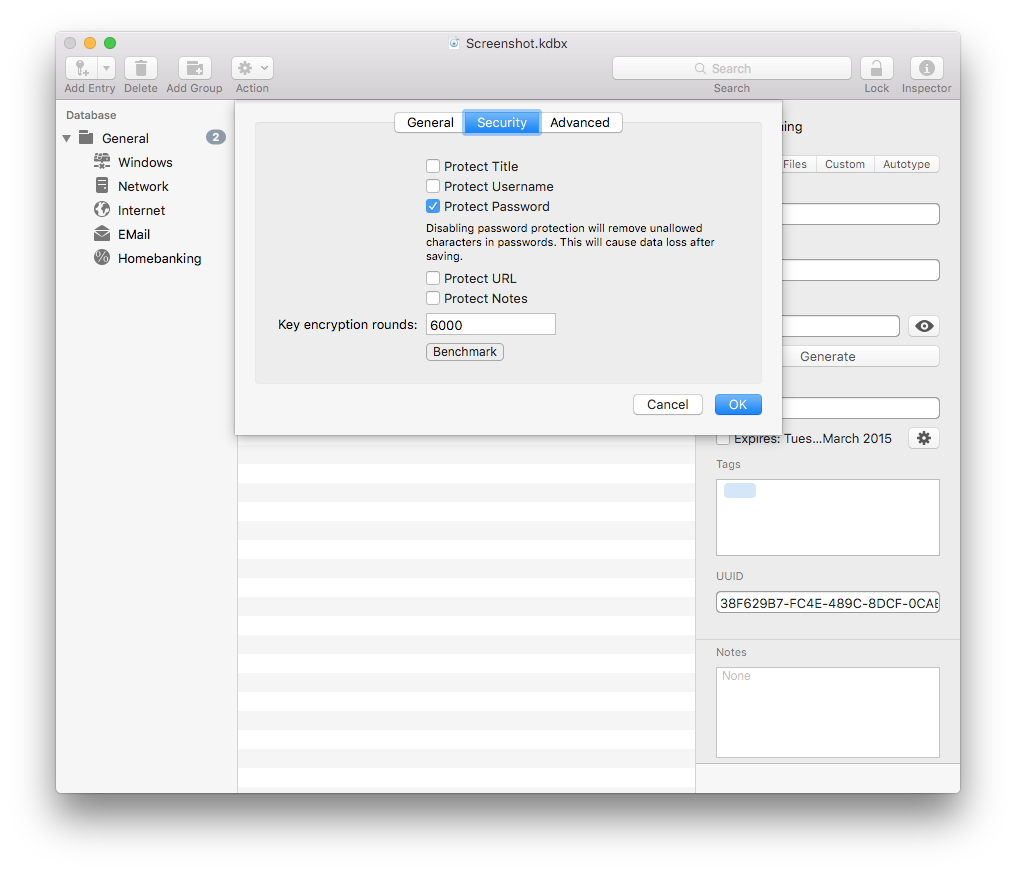Image resolution: width=1016 pixels, height=873 pixels.
Task: Click the Lock database padlock icon
Action: coord(876,68)
